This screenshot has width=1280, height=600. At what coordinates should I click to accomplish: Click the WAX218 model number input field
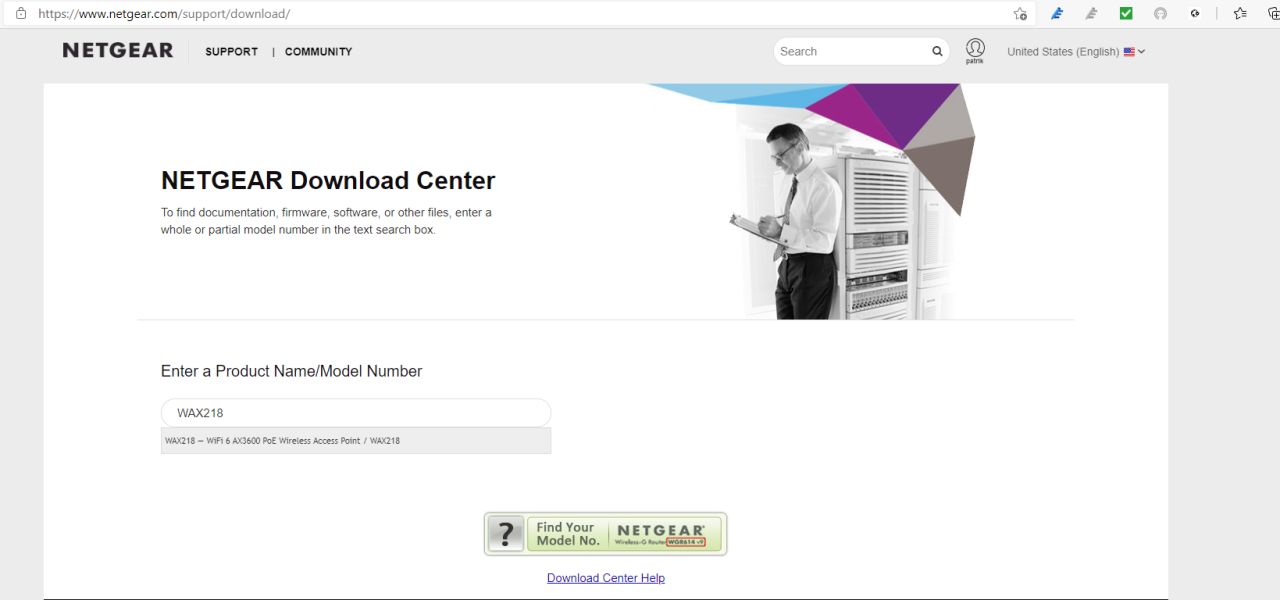pos(356,413)
